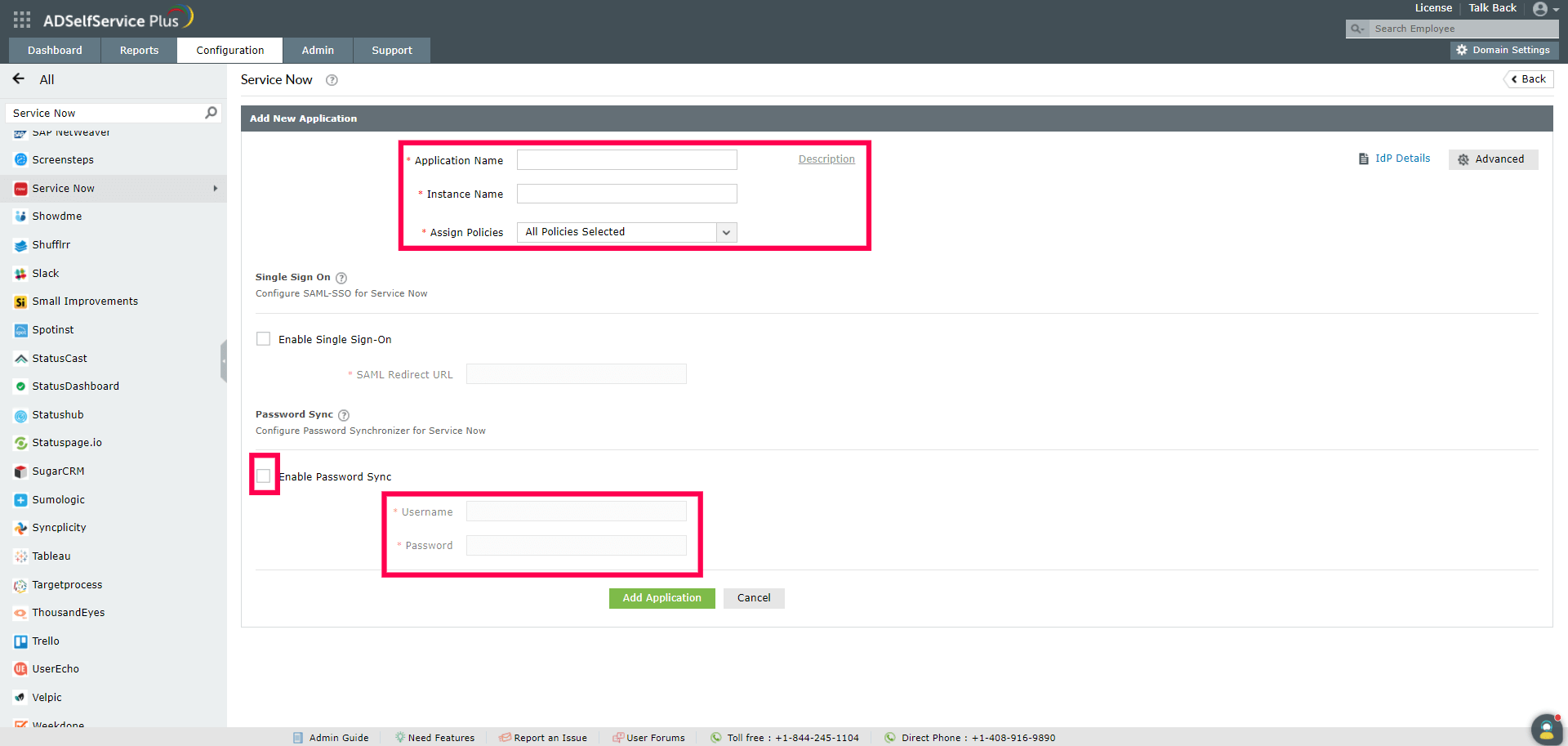The image size is (1568, 746).
Task: Click the Sumologic sidebar icon
Action: click(20, 499)
